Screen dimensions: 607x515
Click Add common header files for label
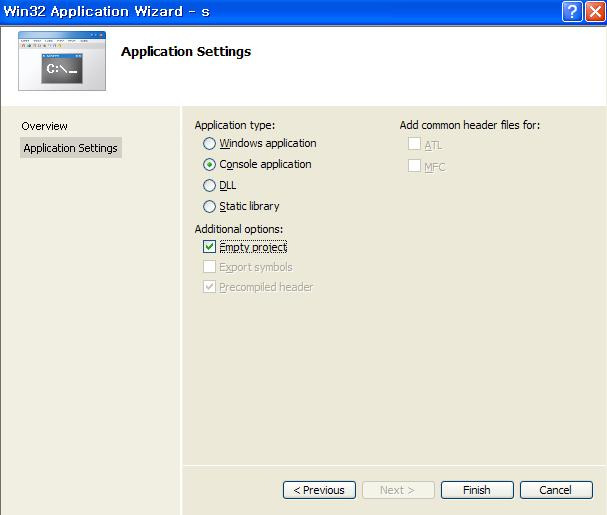[x=470, y=125]
